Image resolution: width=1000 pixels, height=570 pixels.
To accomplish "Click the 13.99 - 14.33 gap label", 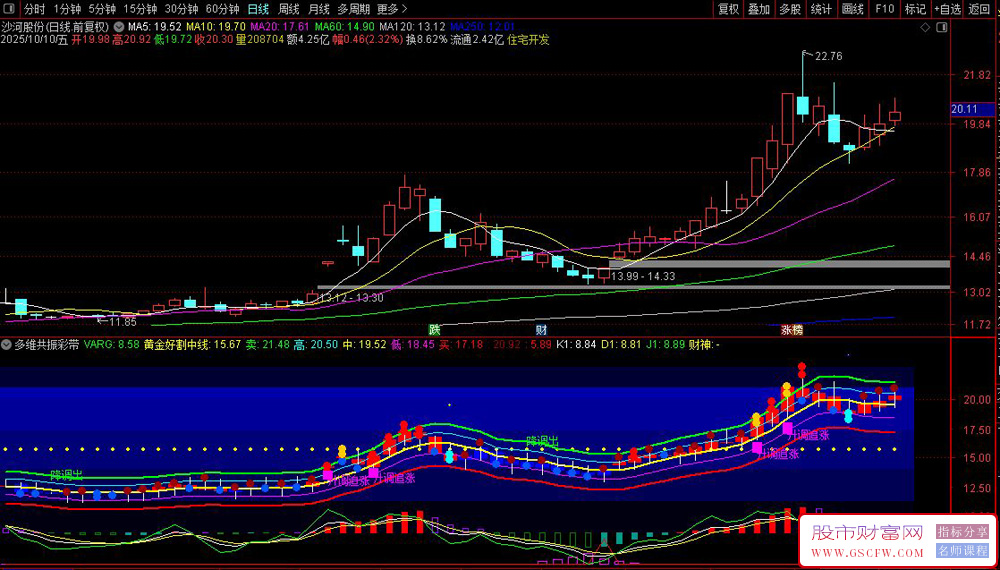I will [643, 277].
